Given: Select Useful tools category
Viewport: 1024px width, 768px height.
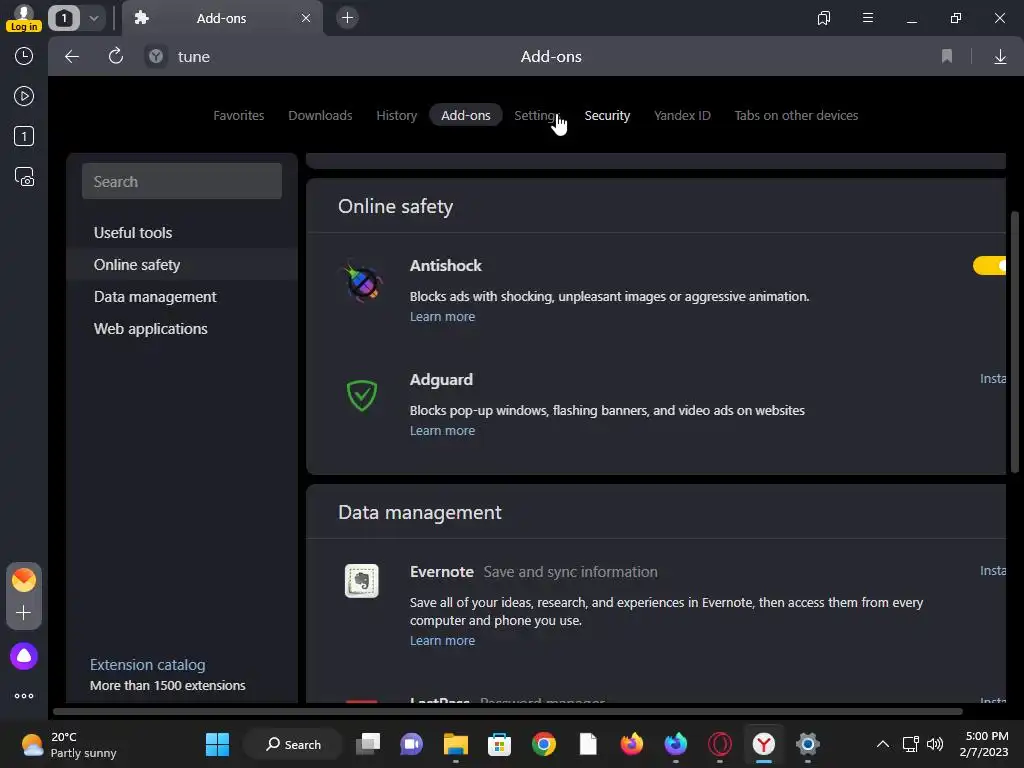Looking at the screenshot, I should (x=182, y=232).
